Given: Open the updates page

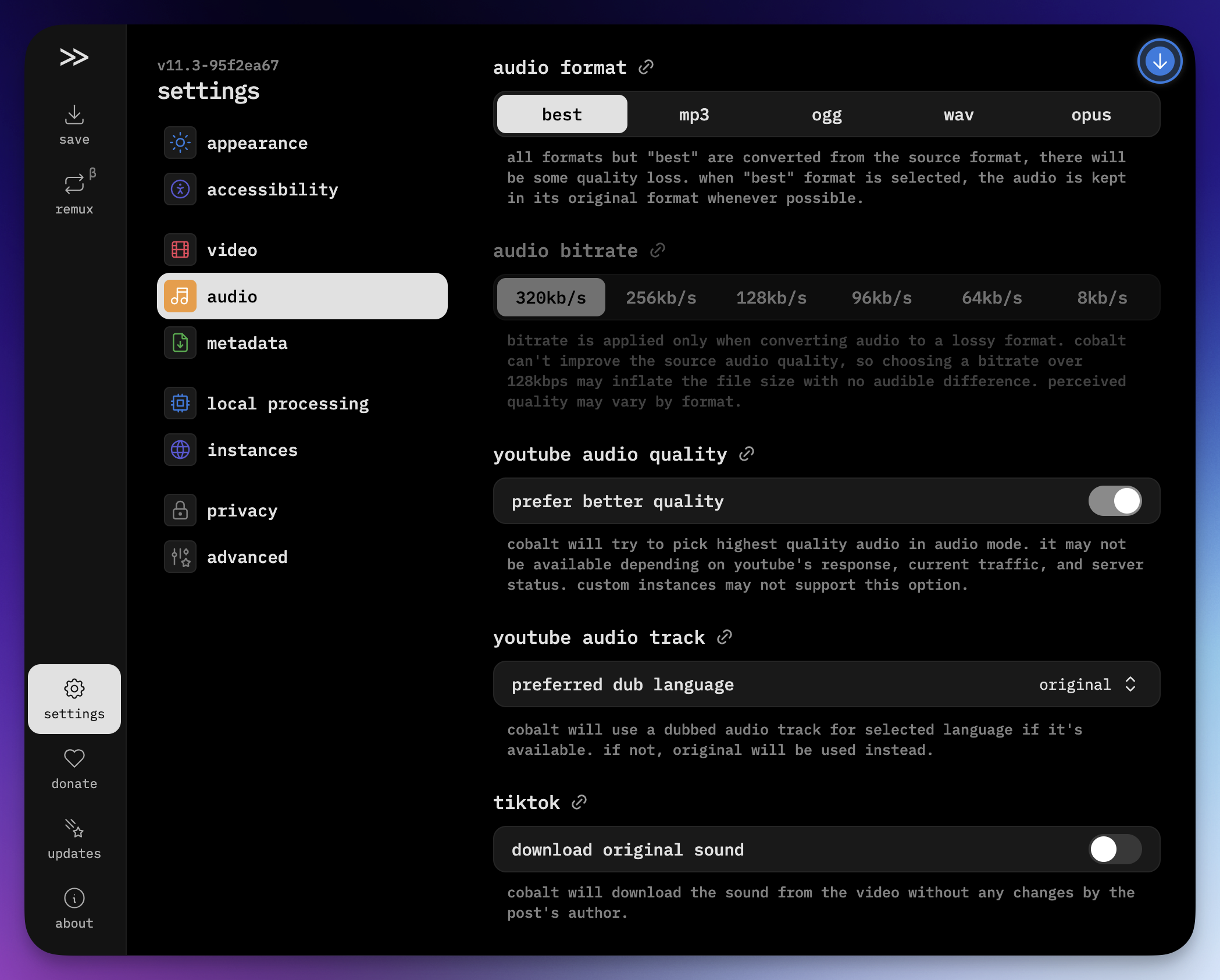Looking at the screenshot, I should pyautogui.click(x=74, y=838).
